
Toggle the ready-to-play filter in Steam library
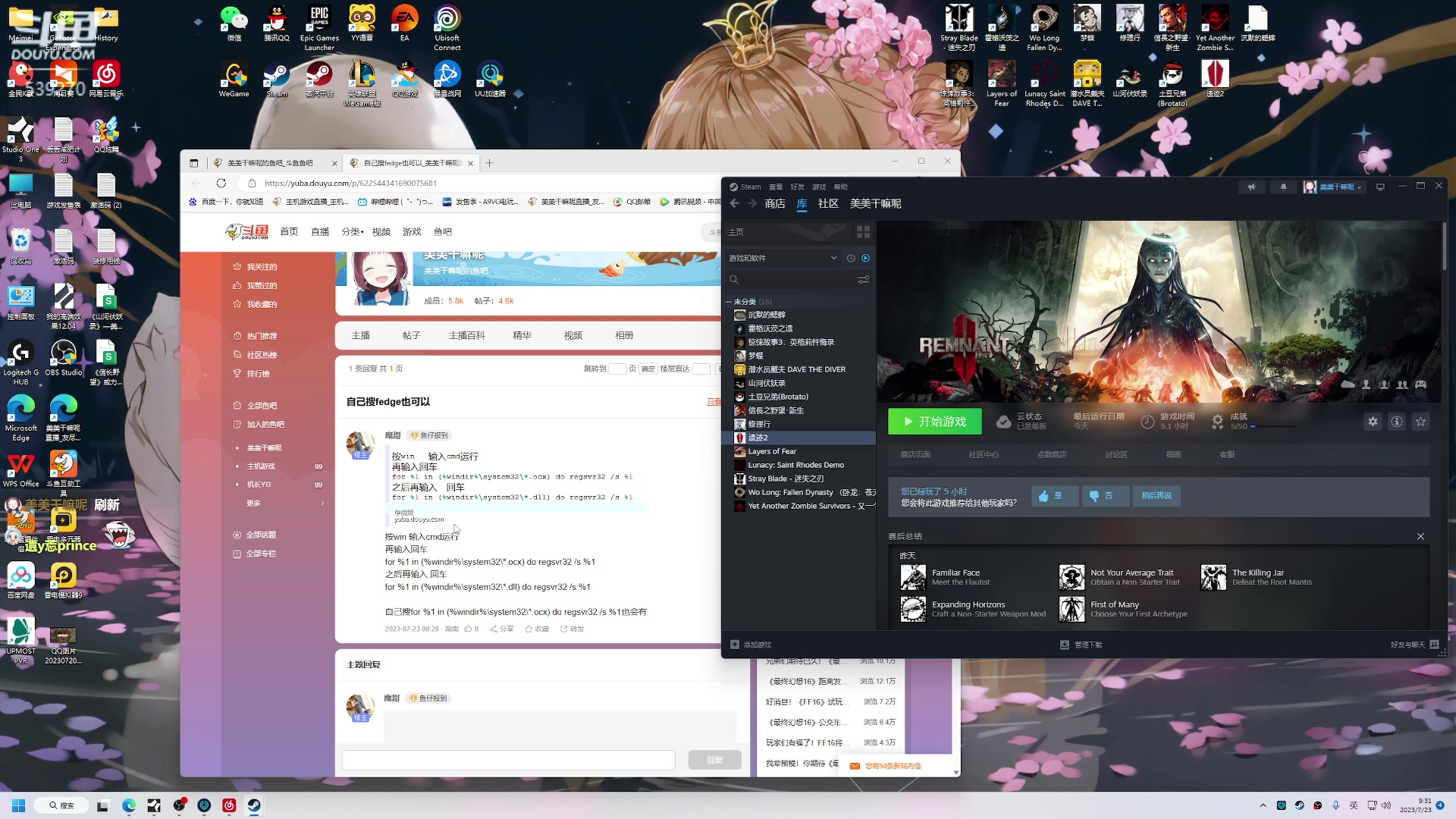tap(865, 258)
